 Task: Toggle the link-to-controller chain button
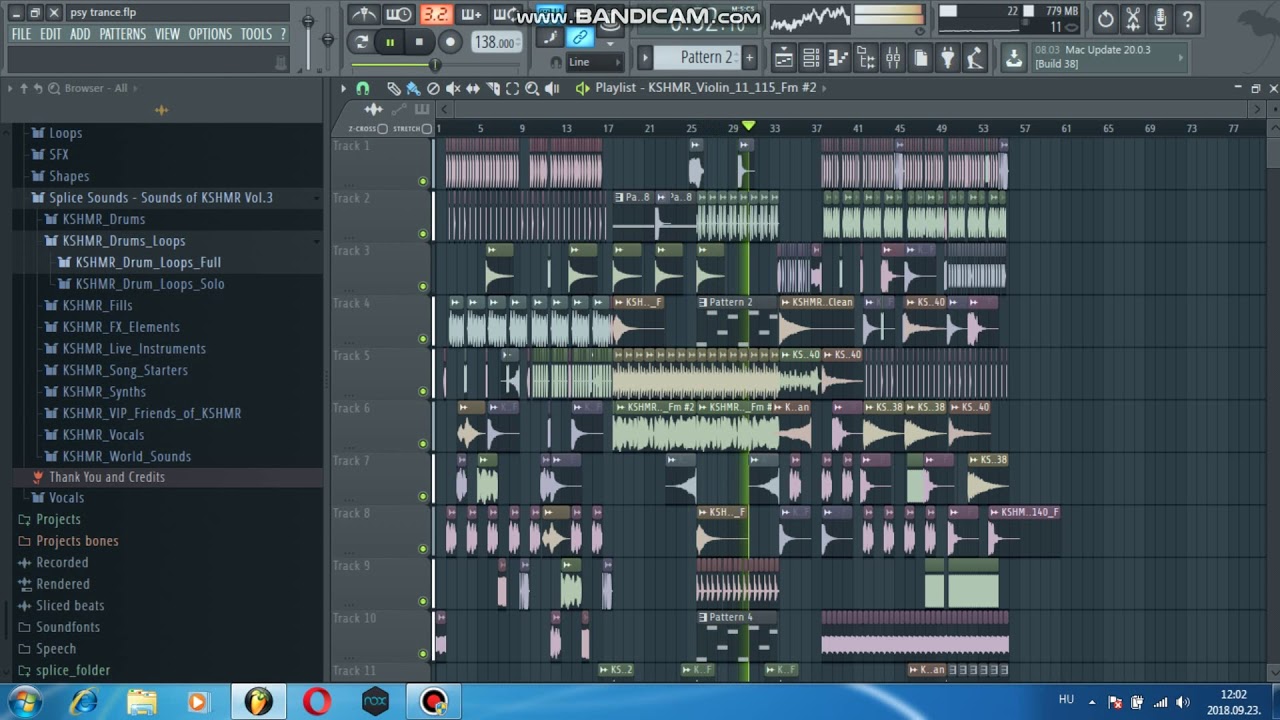[x=580, y=38]
